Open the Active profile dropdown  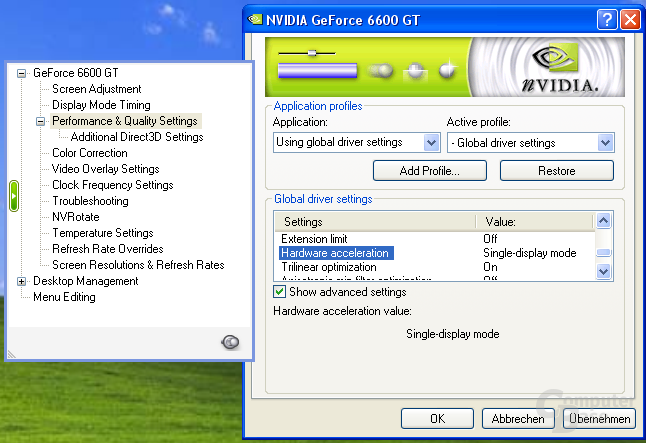tap(605, 143)
